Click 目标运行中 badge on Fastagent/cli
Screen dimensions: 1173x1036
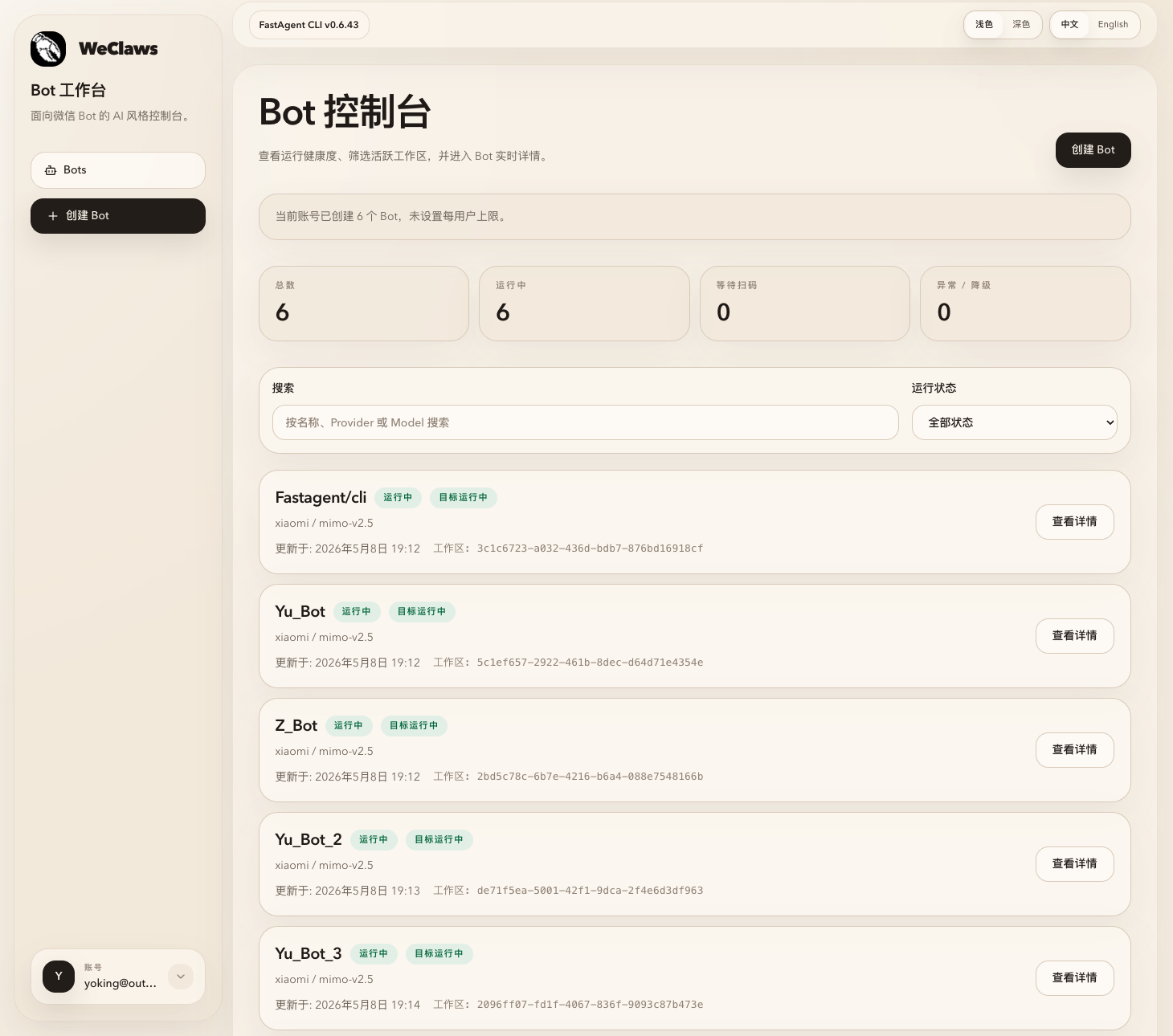[464, 498]
